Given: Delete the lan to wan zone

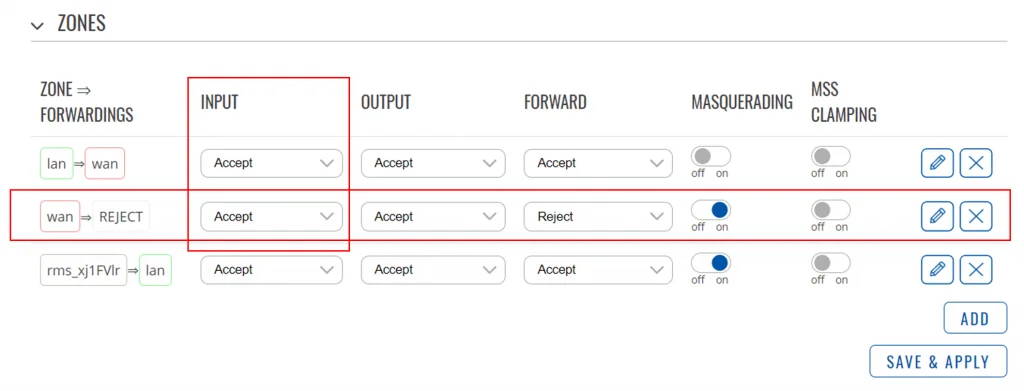Looking at the screenshot, I should 976,163.
